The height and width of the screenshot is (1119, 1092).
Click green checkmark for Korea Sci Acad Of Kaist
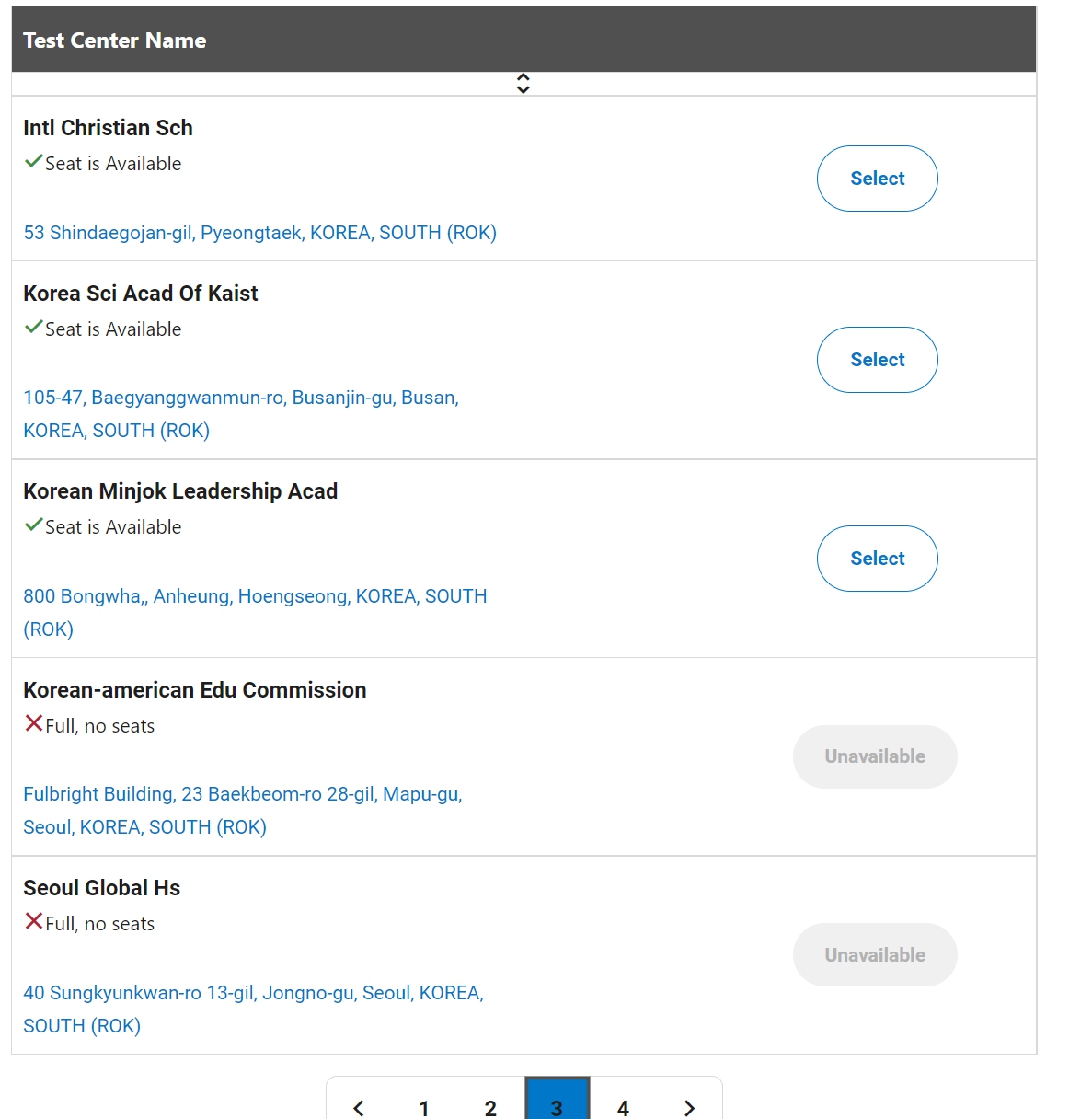[x=34, y=328]
